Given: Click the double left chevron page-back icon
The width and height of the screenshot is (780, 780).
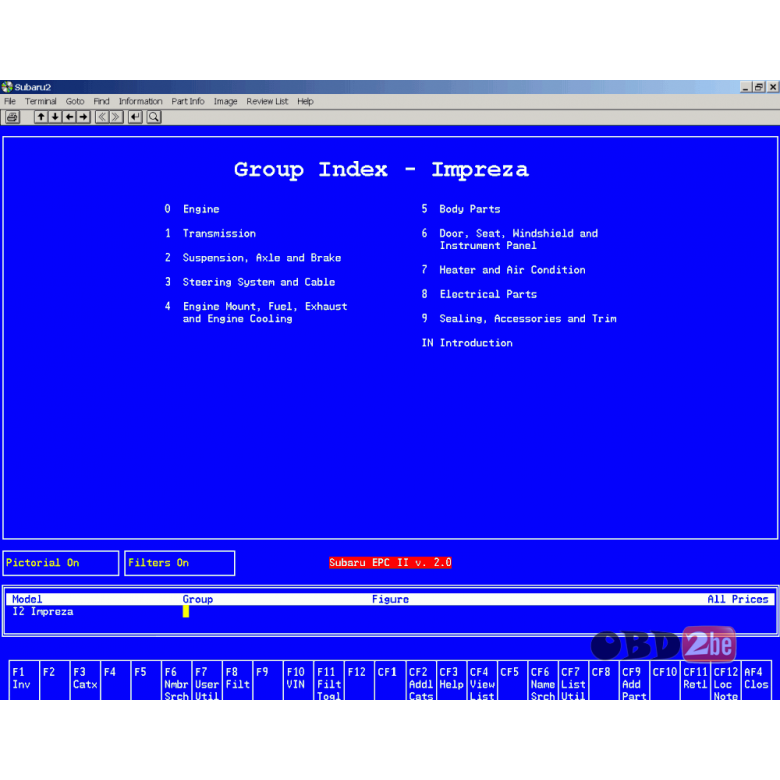Looking at the screenshot, I should click(102, 117).
